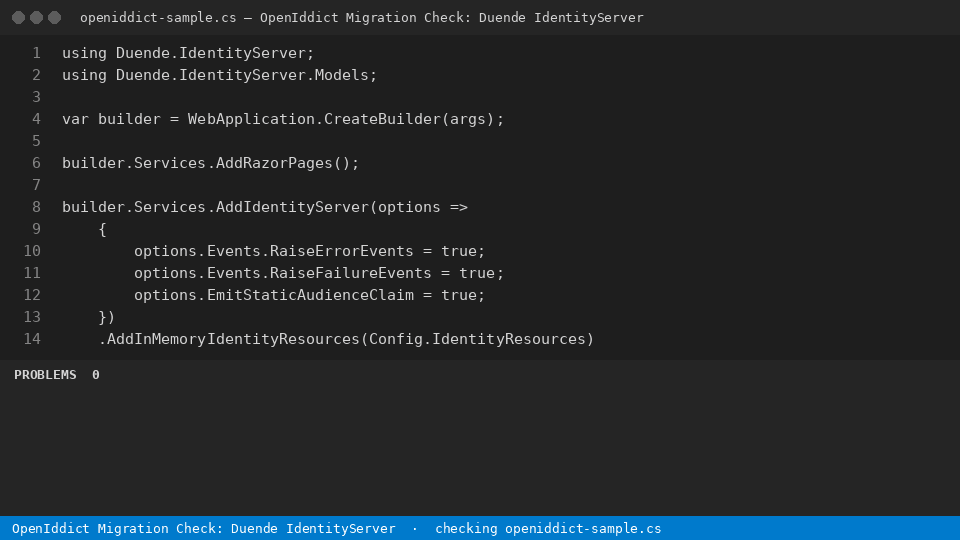The height and width of the screenshot is (540, 960).
Task: Click line number 10 in gutter
Action: (x=32, y=252)
